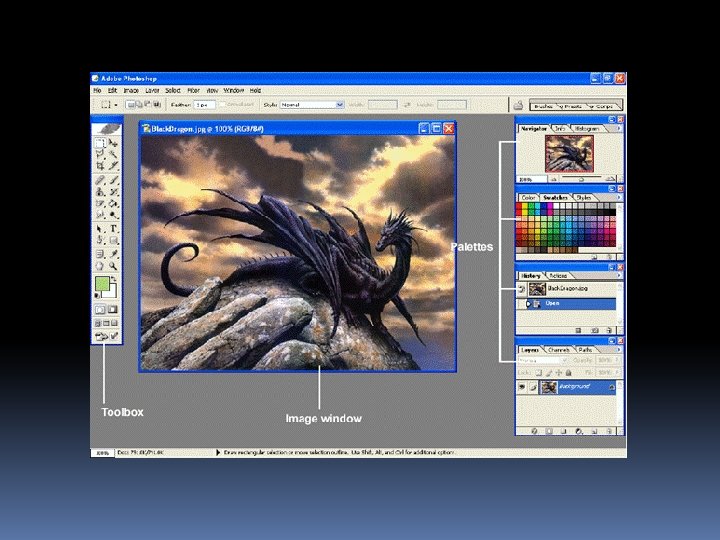This screenshot has width=720, height=540.
Task: Select the Dodge tool
Action: tap(113, 214)
